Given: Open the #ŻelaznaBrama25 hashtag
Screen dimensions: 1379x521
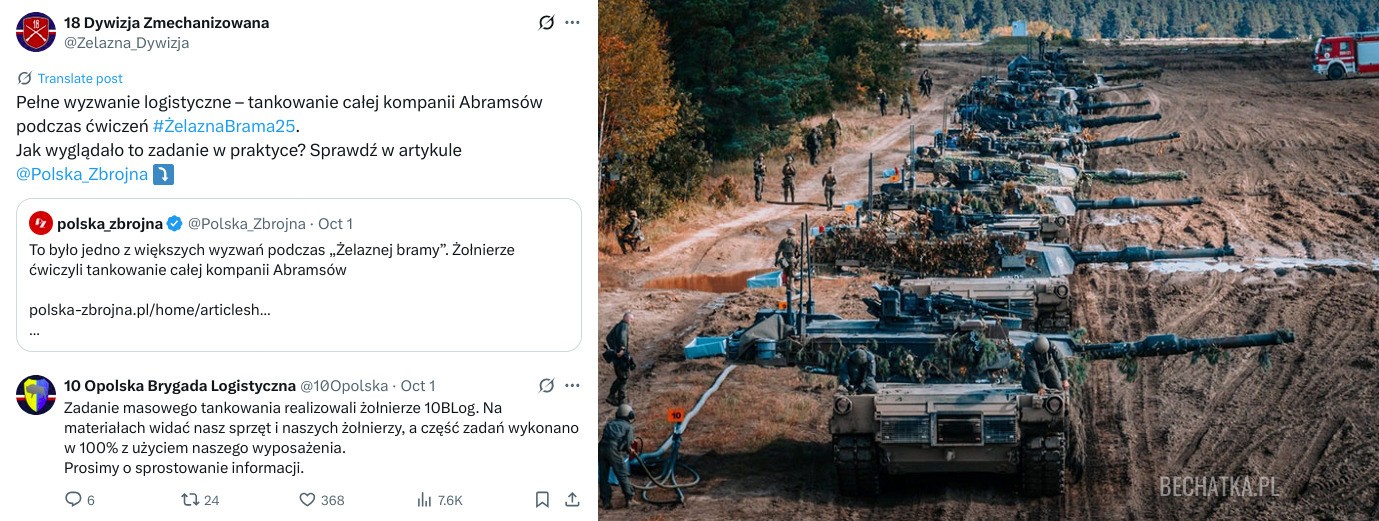Looking at the screenshot, I should [225, 127].
